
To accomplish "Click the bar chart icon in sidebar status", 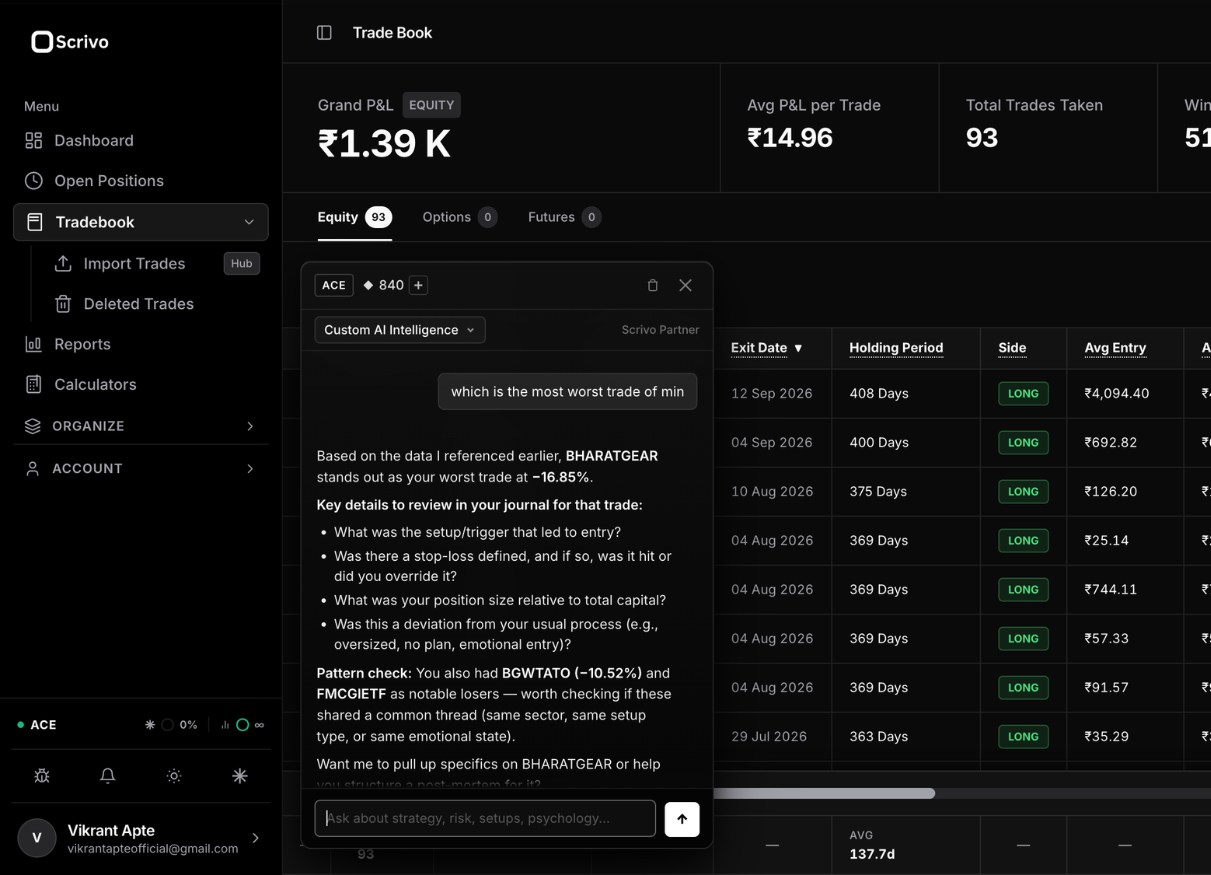I will tap(226, 725).
